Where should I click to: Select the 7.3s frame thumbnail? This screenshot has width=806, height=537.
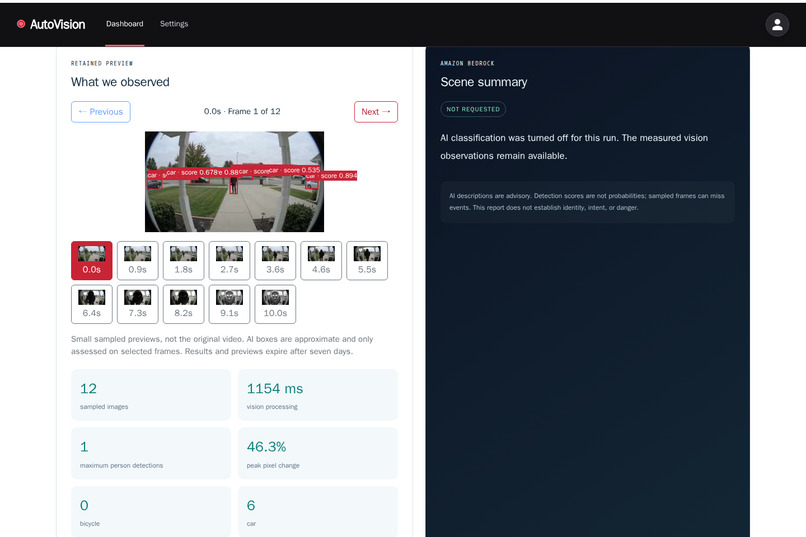point(137,304)
